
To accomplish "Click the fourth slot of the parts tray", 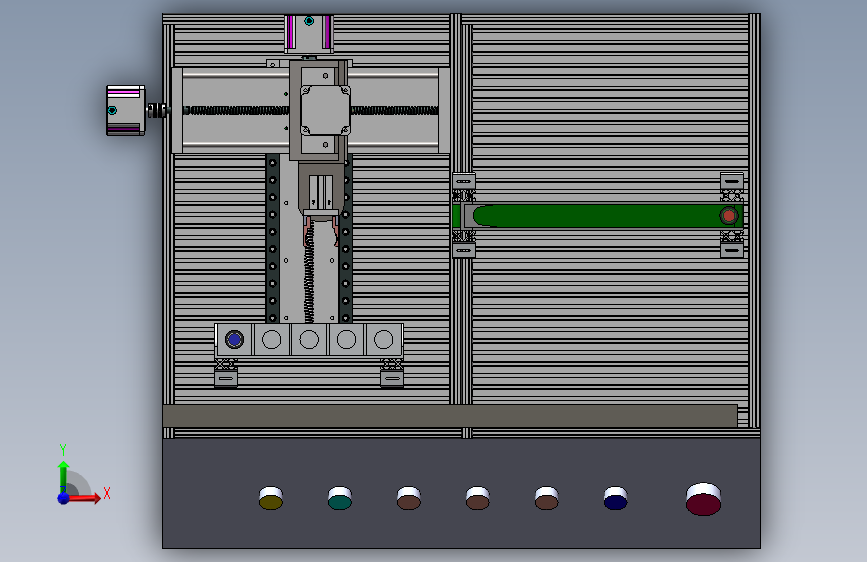I will [x=346, y=339].
